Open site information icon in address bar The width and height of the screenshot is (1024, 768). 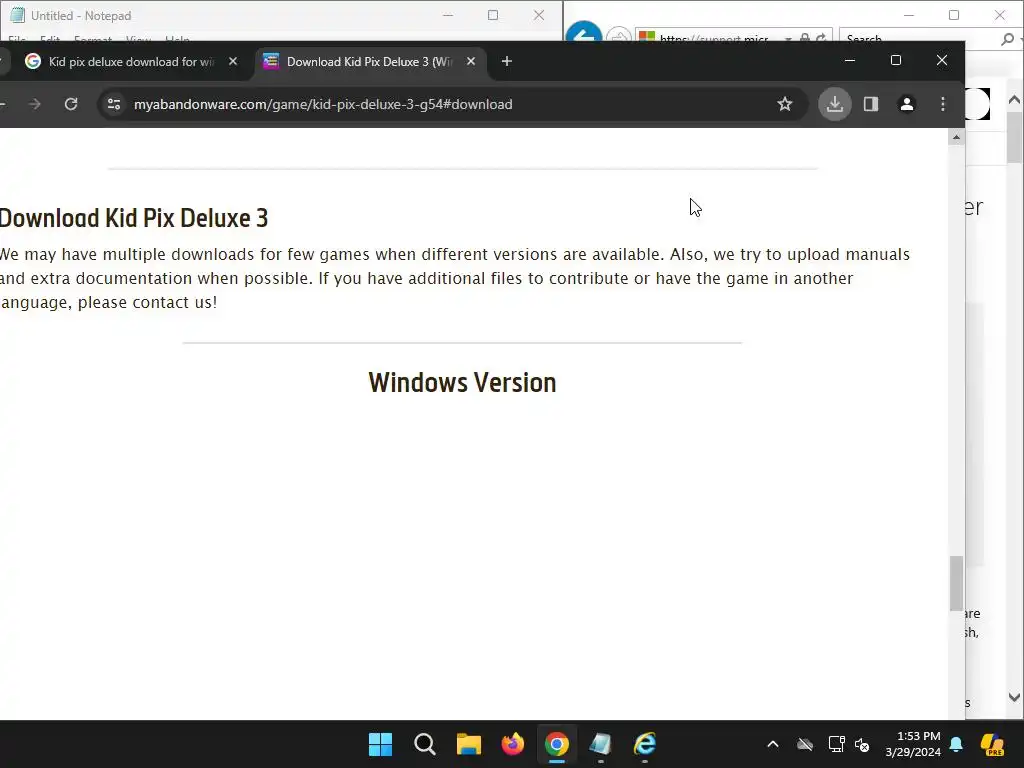pyautogui.click(x=114, y=104)
